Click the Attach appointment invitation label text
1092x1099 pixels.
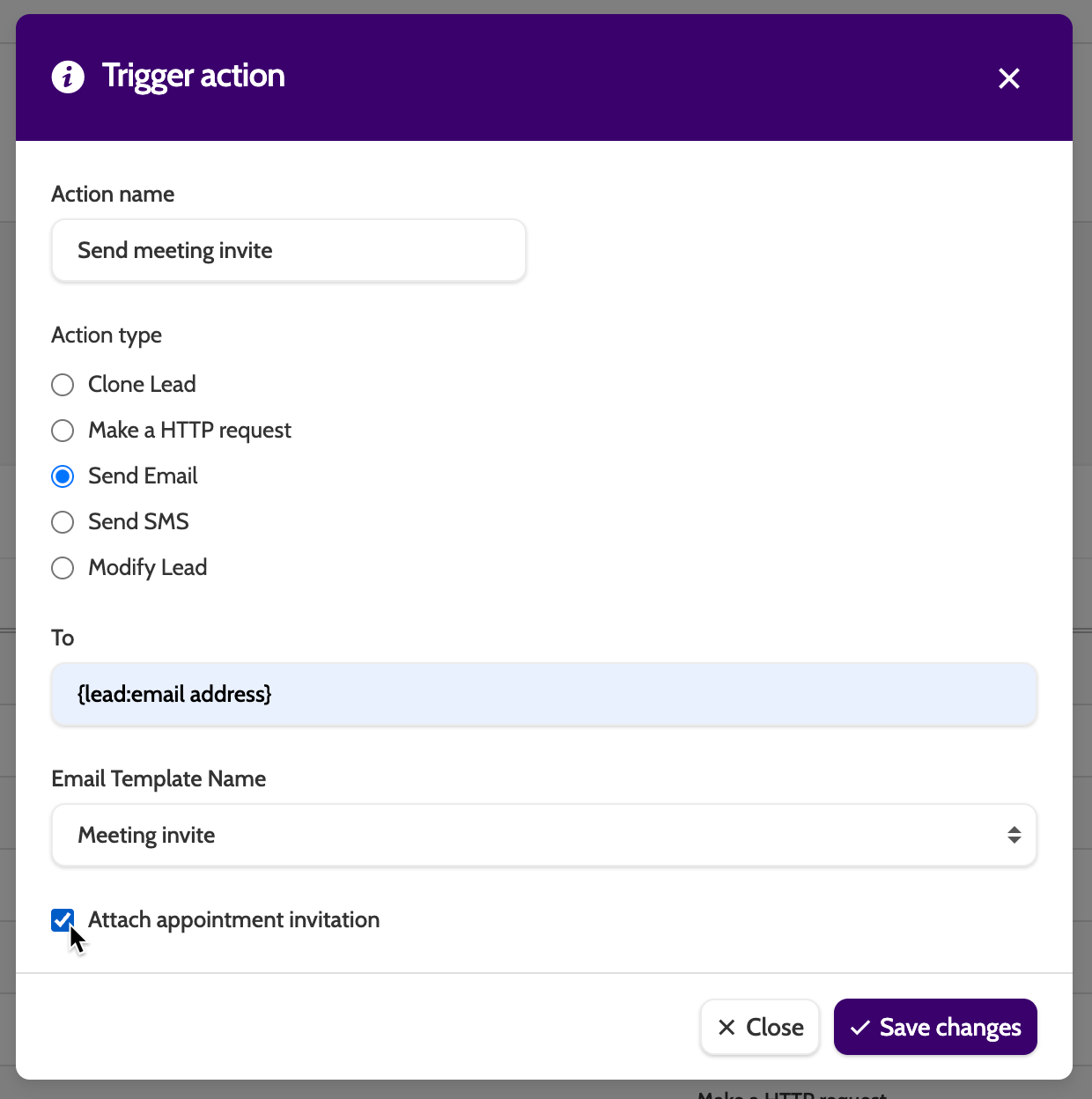click(234, 920)
